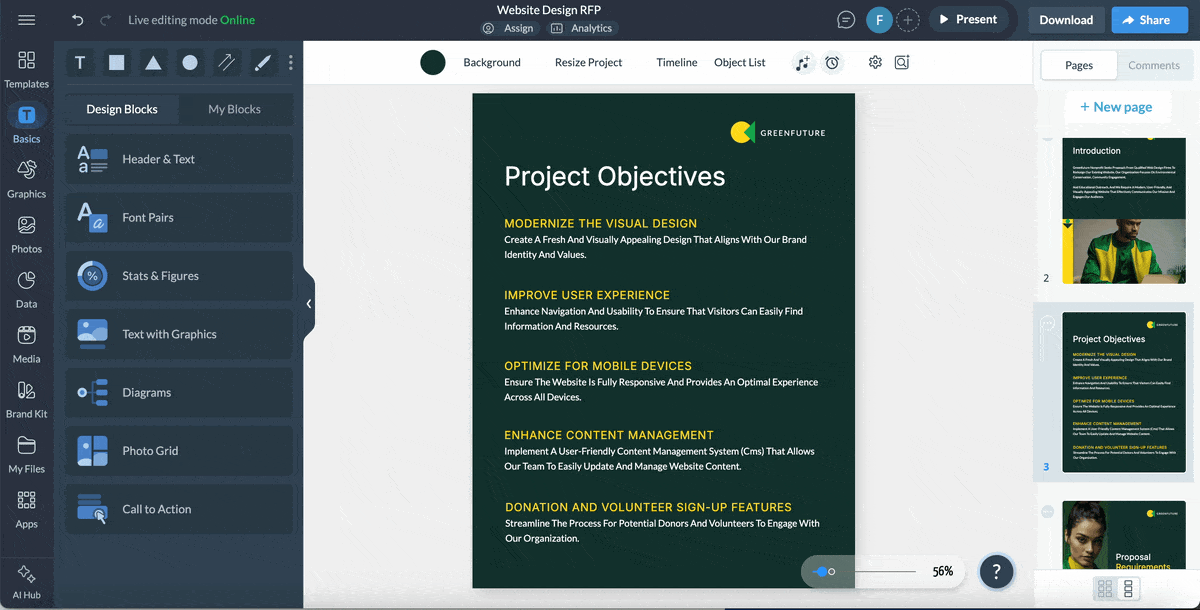
Task: Open the extra shapes overflow menu
Action: click(x=290, y=62)
